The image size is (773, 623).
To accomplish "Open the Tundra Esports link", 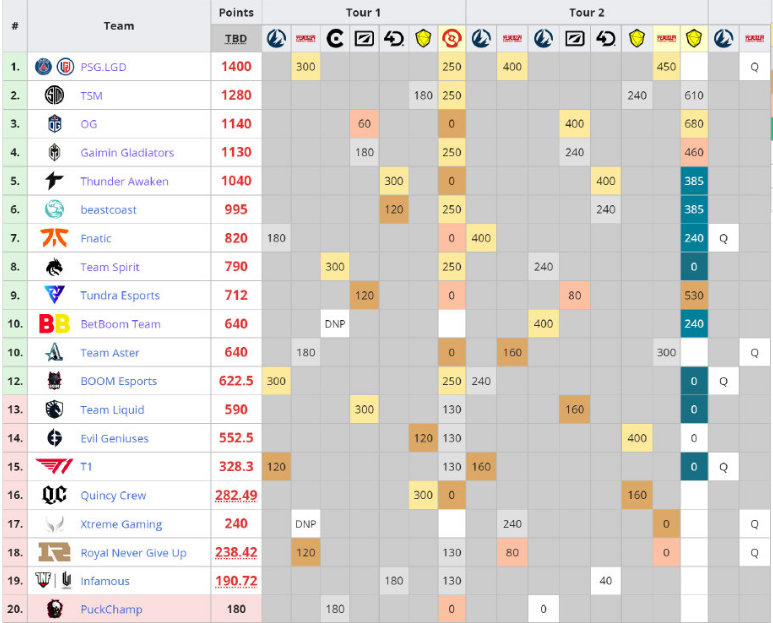I will pyautogui.click(x=120, y=296).
